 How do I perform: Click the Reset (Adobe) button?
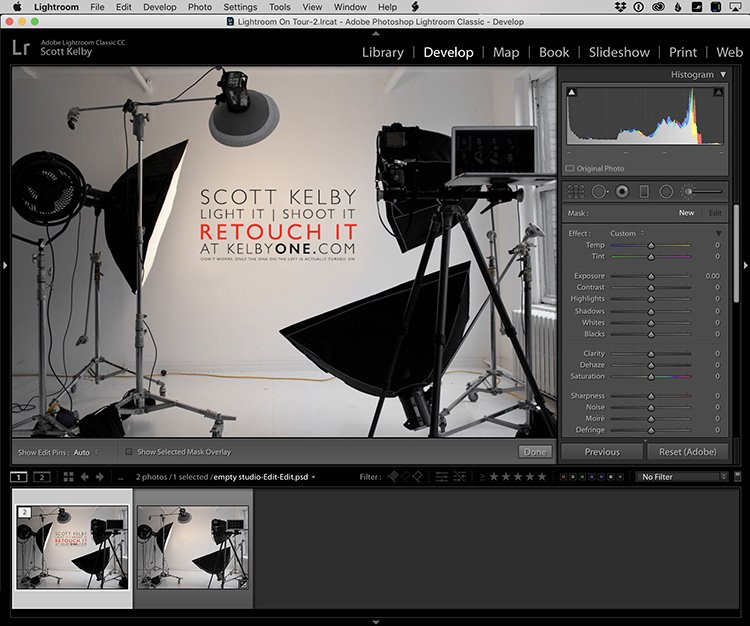[687, 452]
